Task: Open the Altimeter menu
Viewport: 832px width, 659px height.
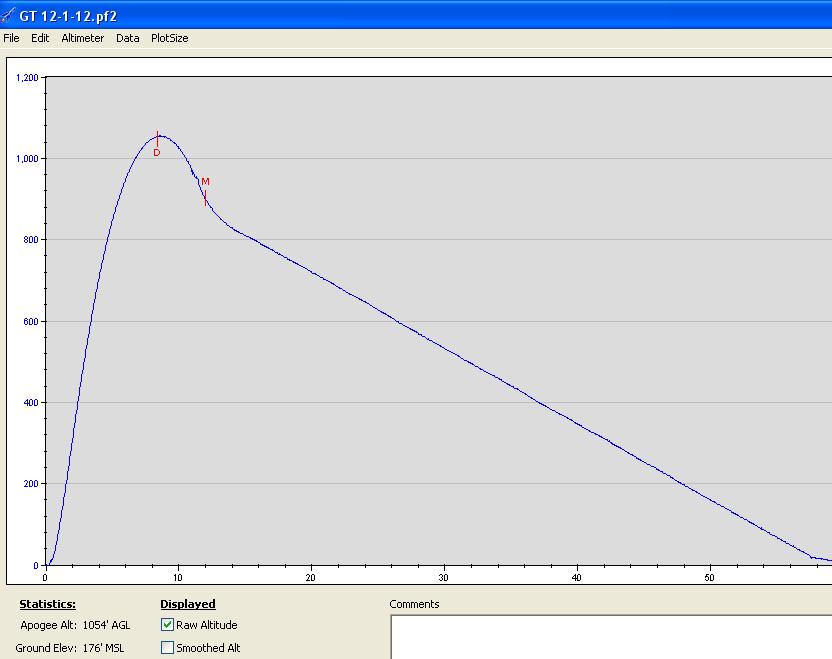Action: pos(82,38)
